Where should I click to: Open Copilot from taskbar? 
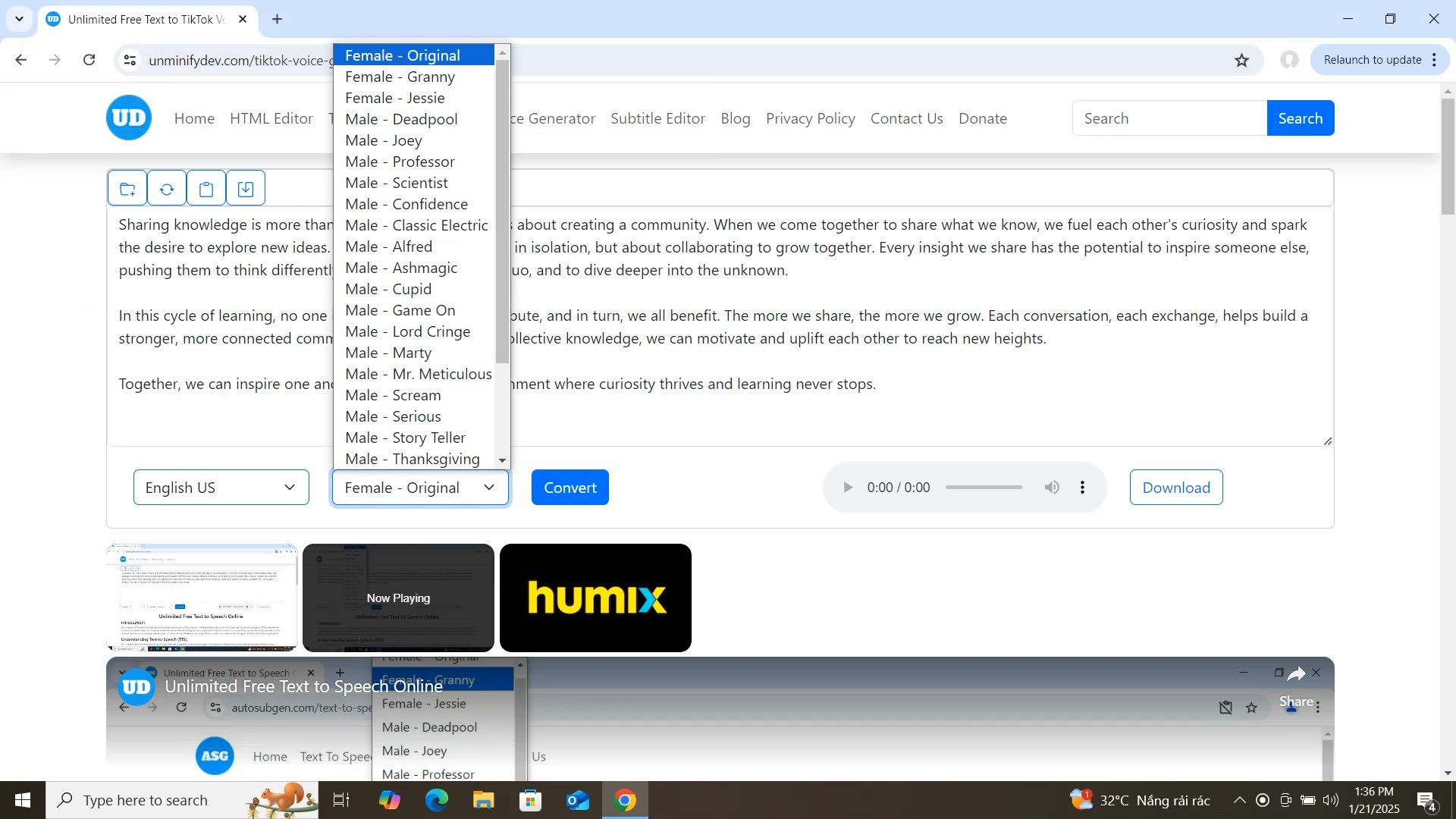[390, 800]
